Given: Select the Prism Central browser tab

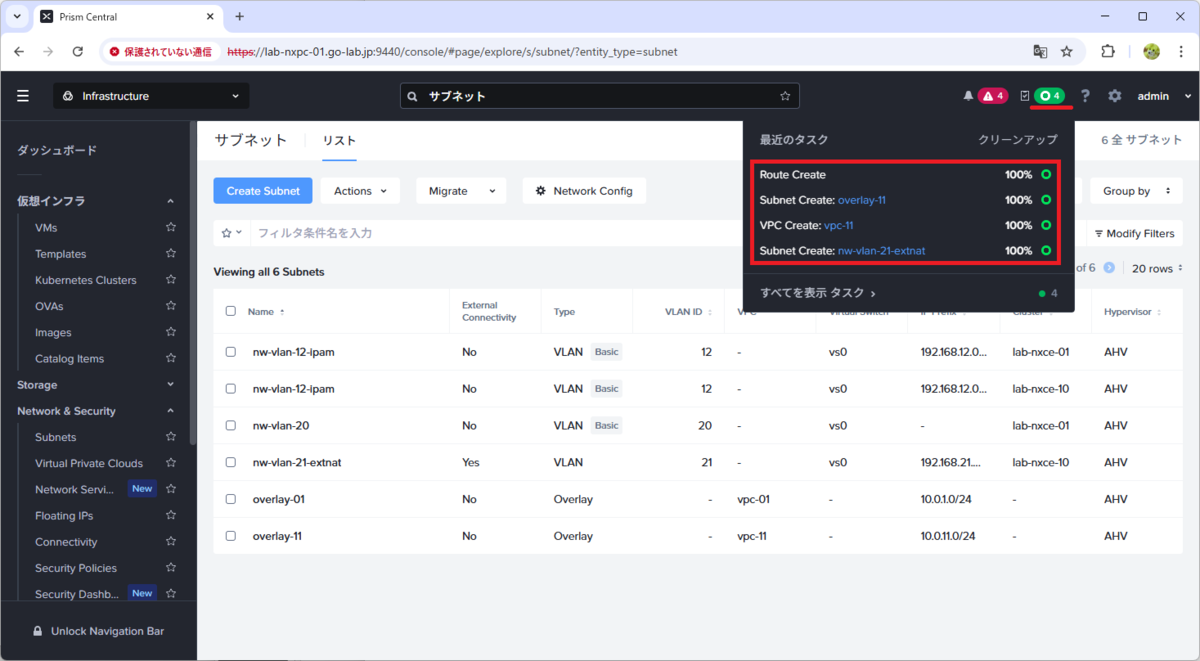Looking at the screenshot, I should pos(127,17).
